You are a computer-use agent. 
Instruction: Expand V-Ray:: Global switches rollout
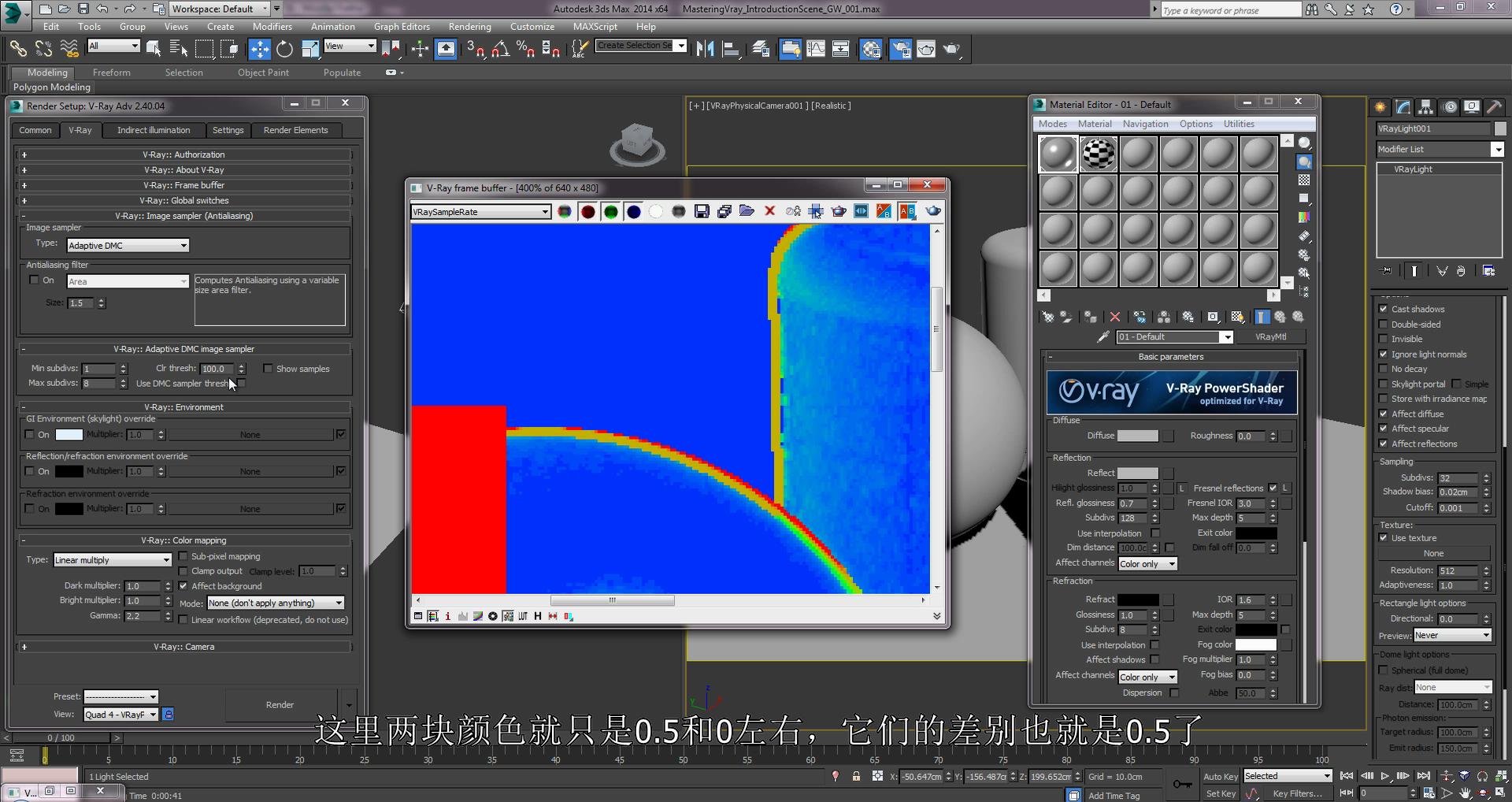click(183, 200)
